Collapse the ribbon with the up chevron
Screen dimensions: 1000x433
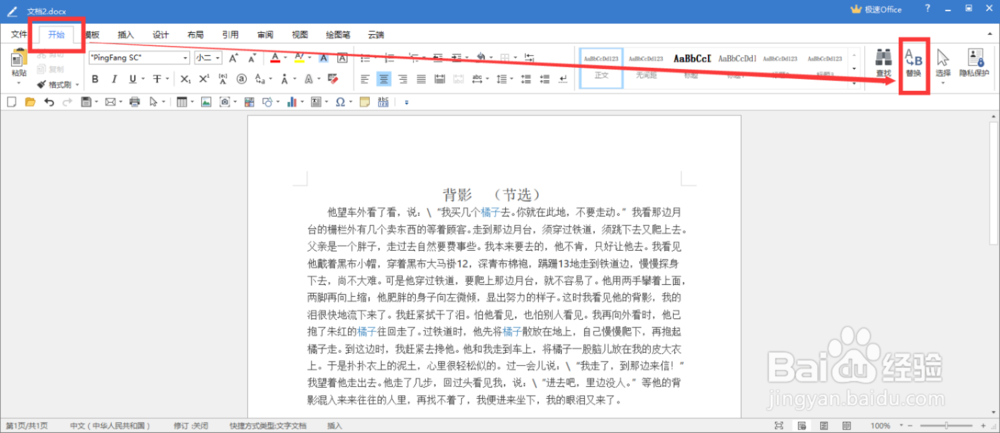click(x=989, y=33)
